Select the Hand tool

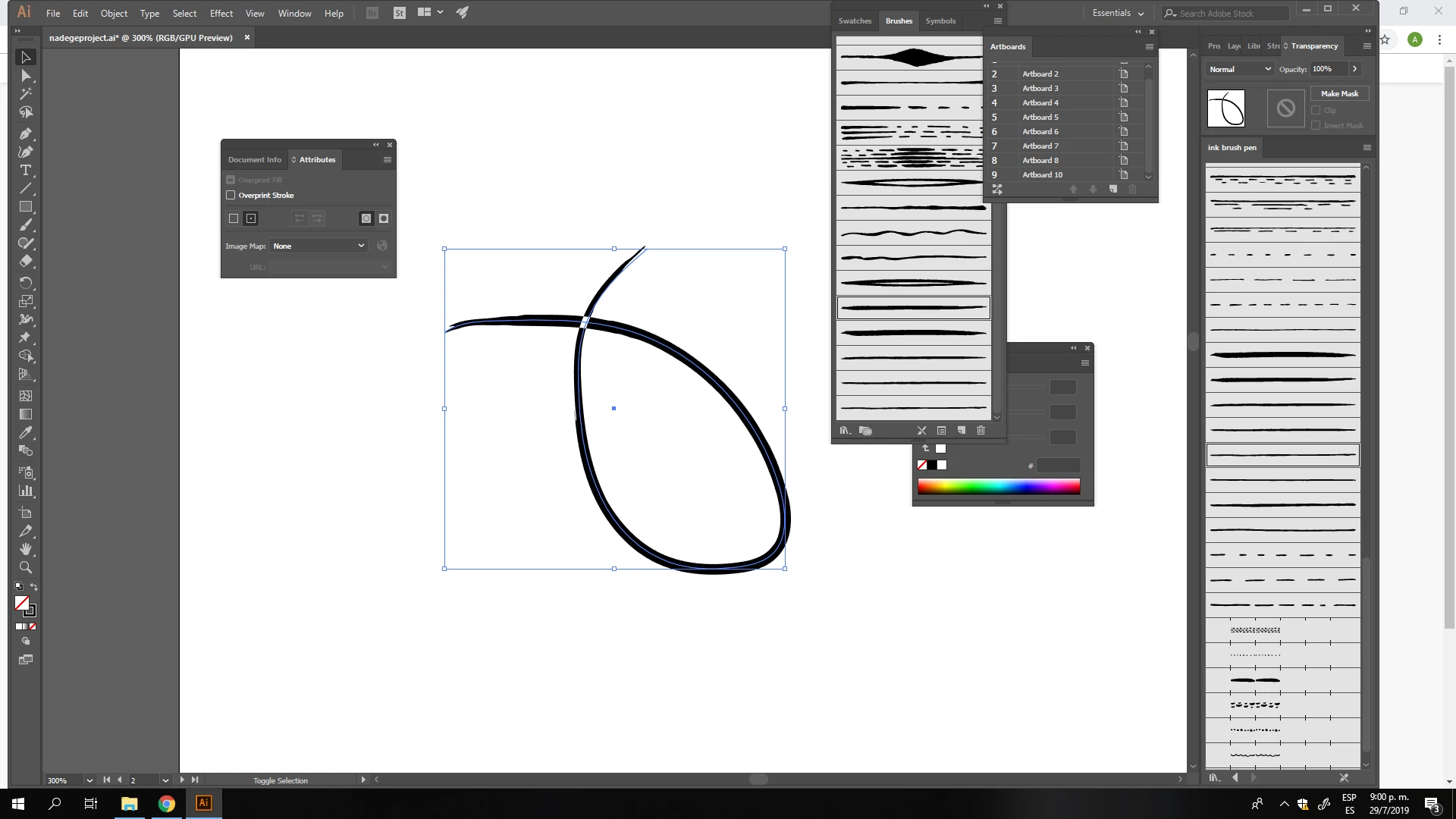click(25, 549)
